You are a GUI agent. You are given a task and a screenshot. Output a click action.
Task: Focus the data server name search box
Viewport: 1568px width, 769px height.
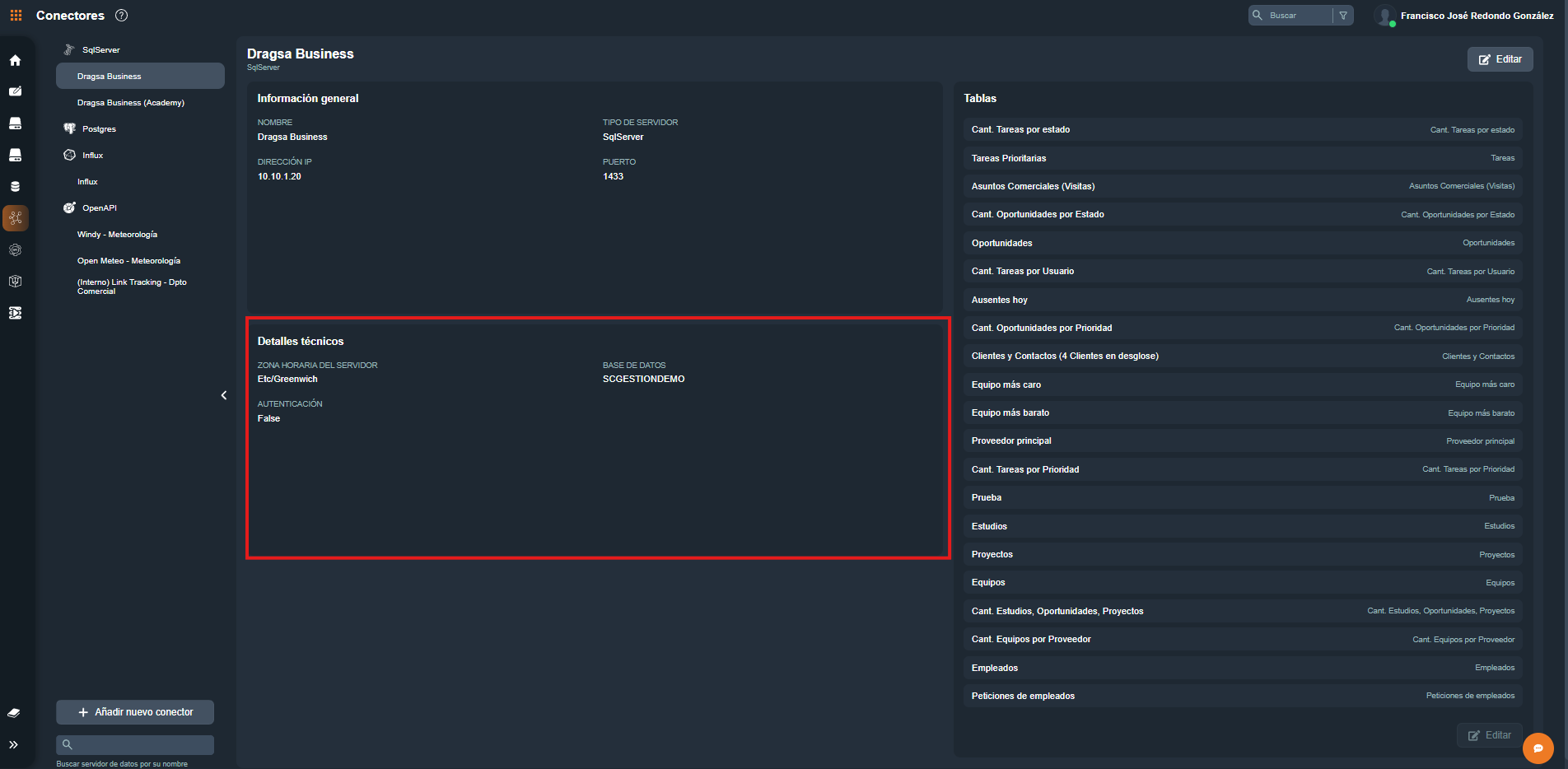[135, 744]
